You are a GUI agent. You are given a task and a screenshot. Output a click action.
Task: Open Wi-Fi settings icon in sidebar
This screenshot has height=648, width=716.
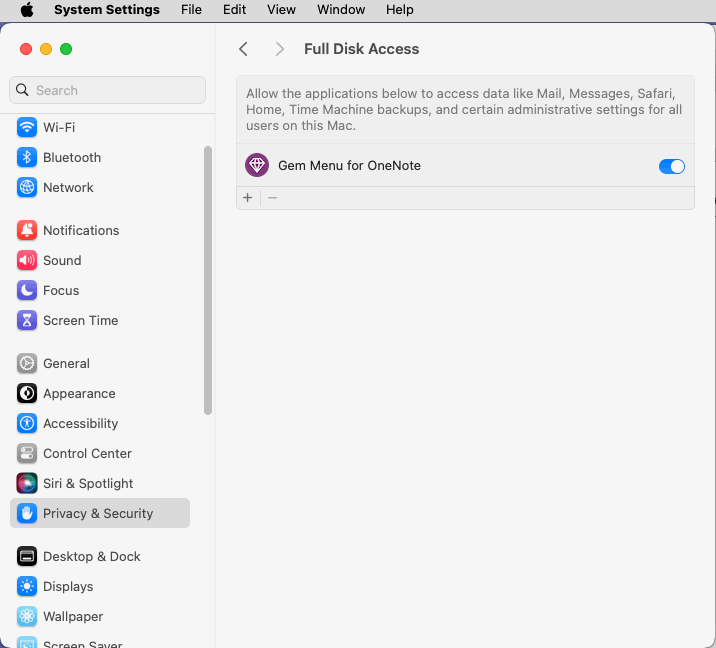pos(27,127)
